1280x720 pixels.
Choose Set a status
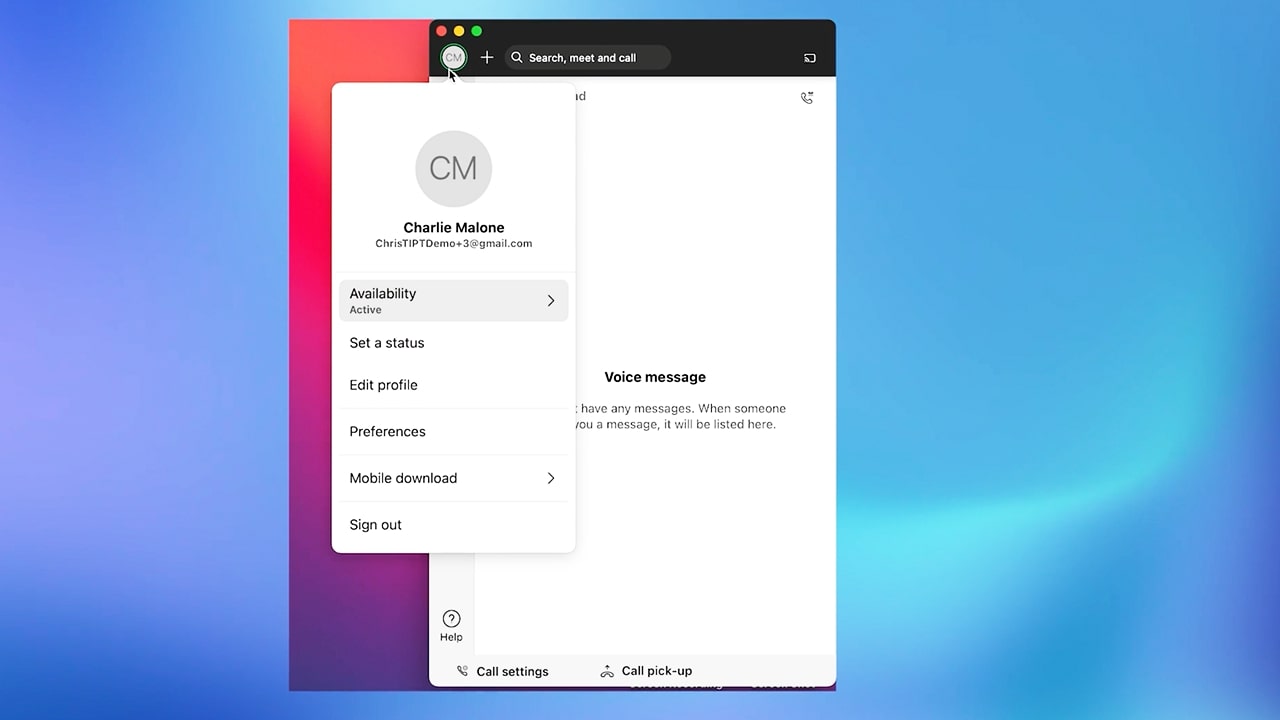pos(387,343)
